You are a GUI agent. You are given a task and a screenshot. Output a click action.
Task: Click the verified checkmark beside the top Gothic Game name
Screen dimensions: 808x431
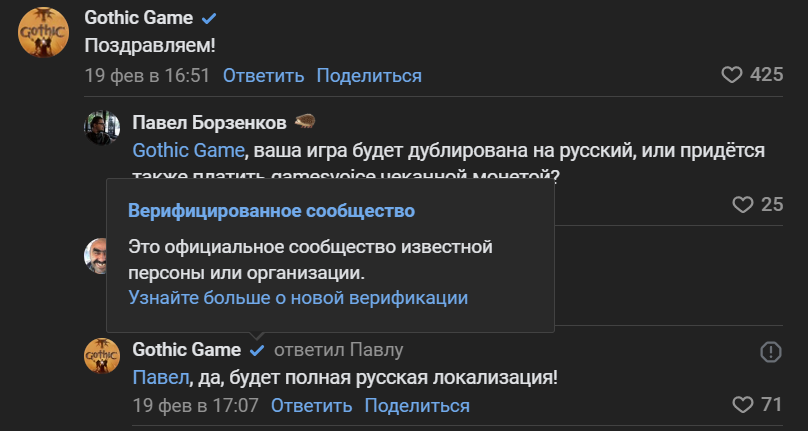click(209, 19)
